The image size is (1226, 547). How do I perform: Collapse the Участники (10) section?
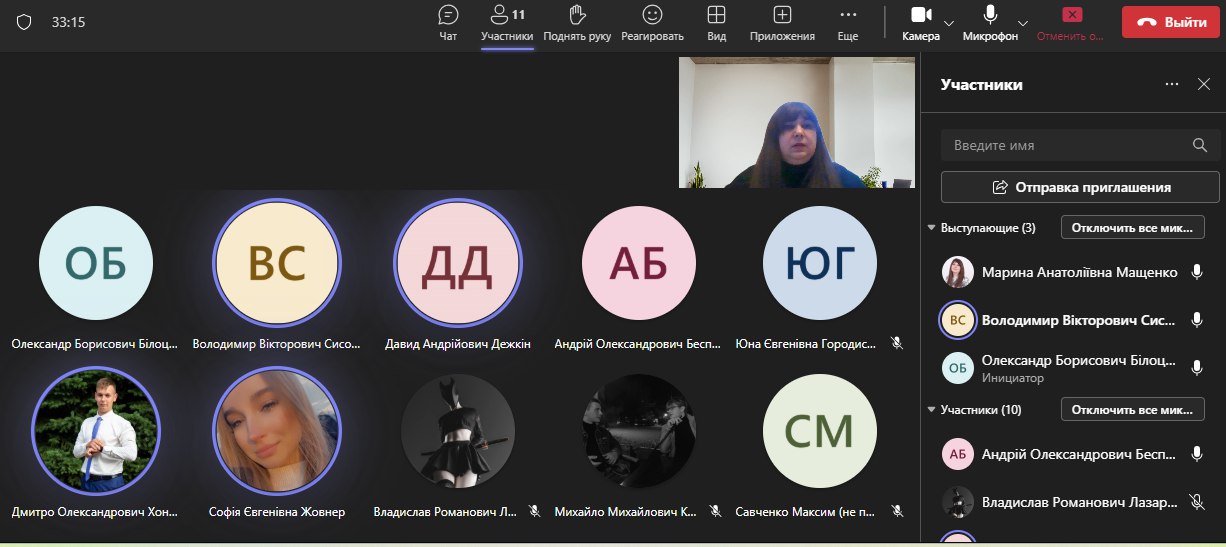click(932, 410)
